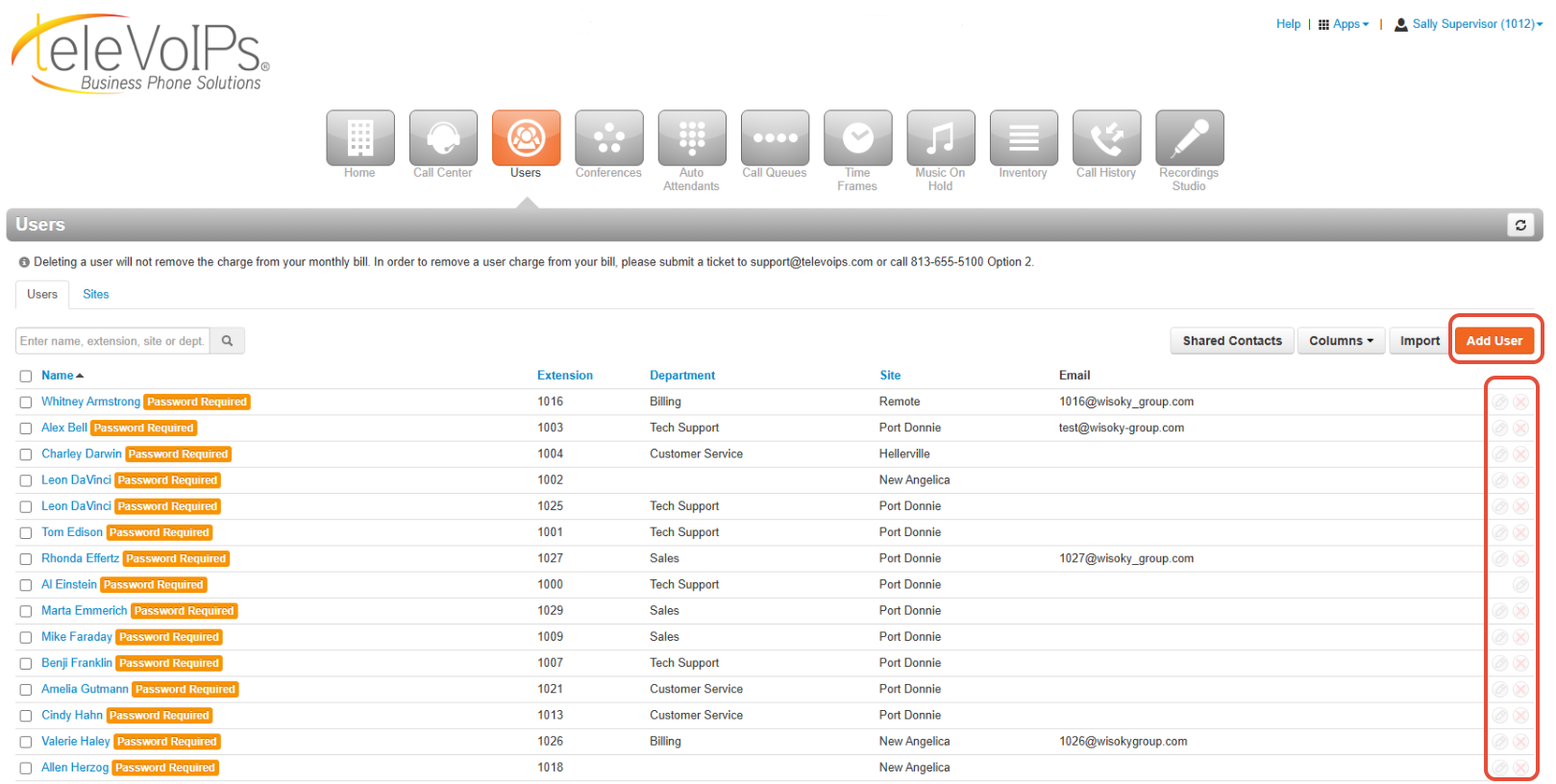Screen dimensions: 1556x784
Task: Sort the list by Department
Action: coord(682,376)
